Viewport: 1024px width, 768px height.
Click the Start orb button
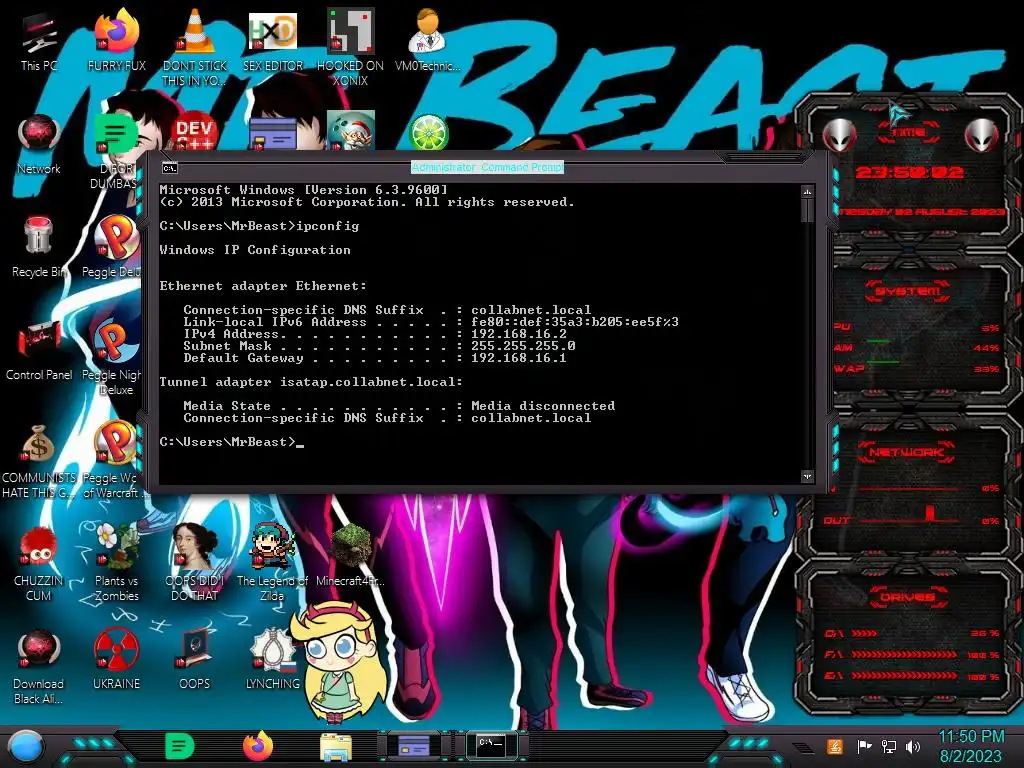tap(26, 748)
